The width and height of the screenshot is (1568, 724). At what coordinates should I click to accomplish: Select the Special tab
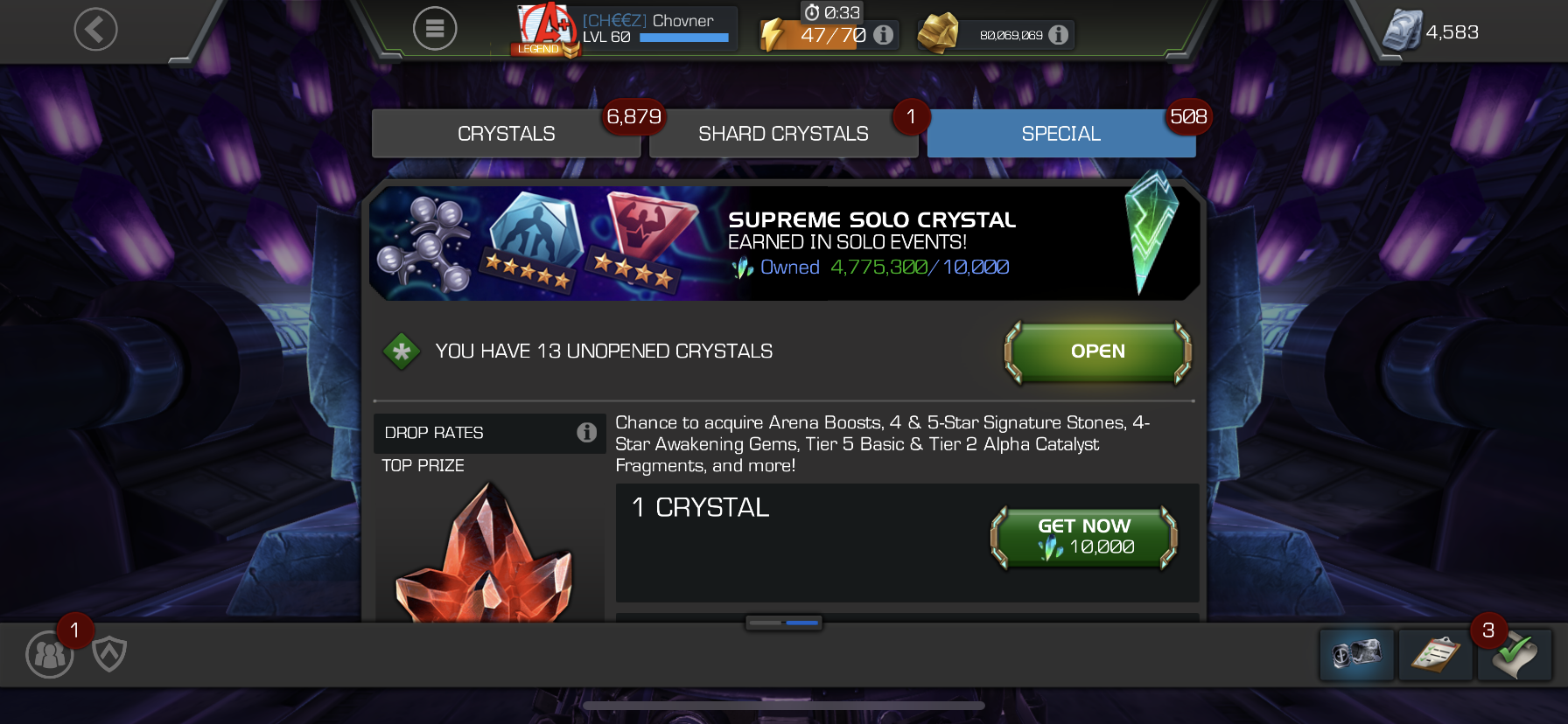click(x=1061, y=134)
